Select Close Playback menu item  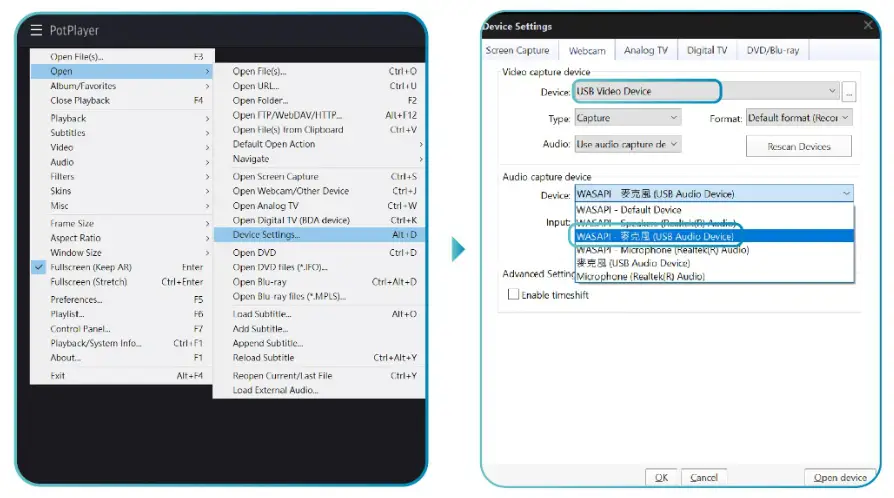[122, 100]
